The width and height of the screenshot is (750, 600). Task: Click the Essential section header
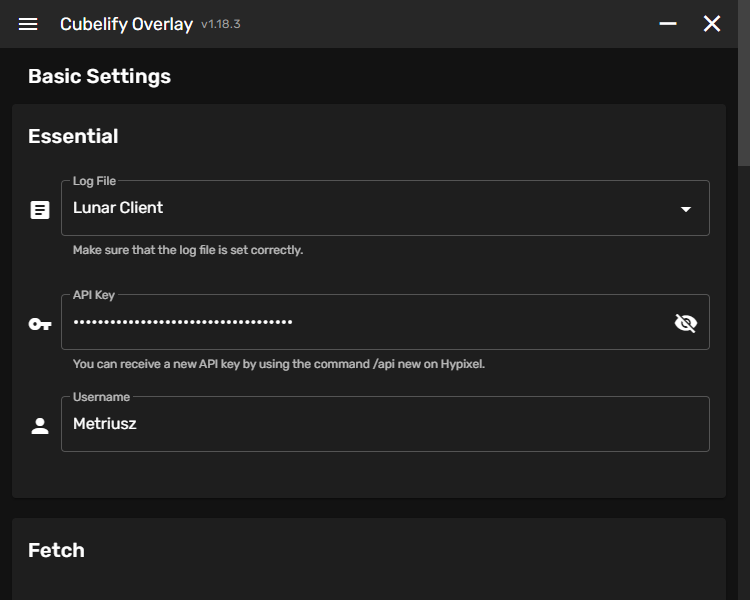click(73, 136)
